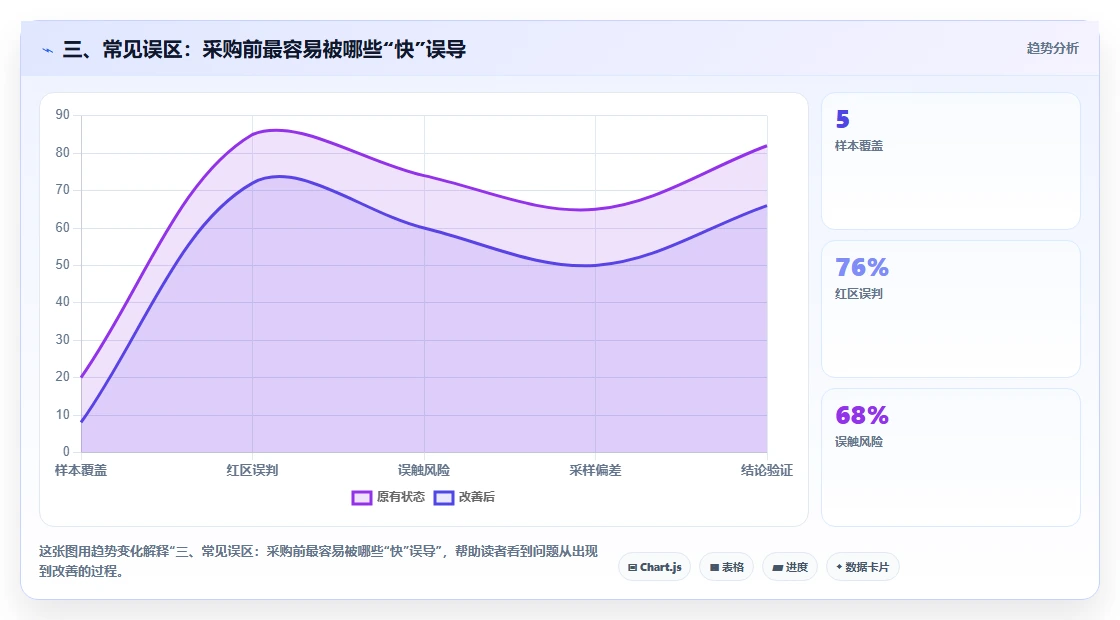Select the 样本覆盖 data card showing 5
Viewport: 1120px width, 620px height.
pyautogui.click(x=951, y=161)
